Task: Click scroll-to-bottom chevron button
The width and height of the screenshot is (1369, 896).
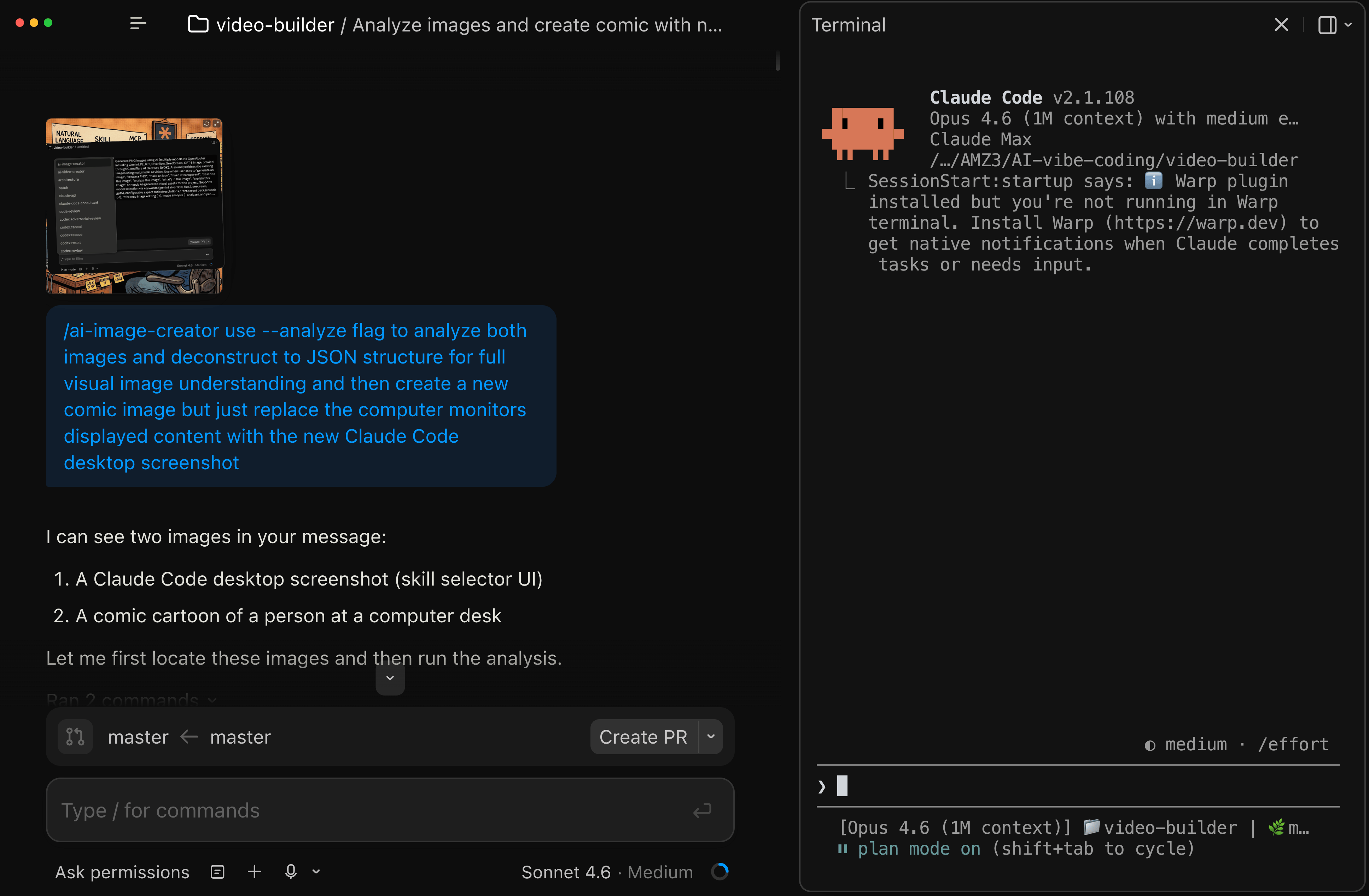Action: (x=390, y=678)
